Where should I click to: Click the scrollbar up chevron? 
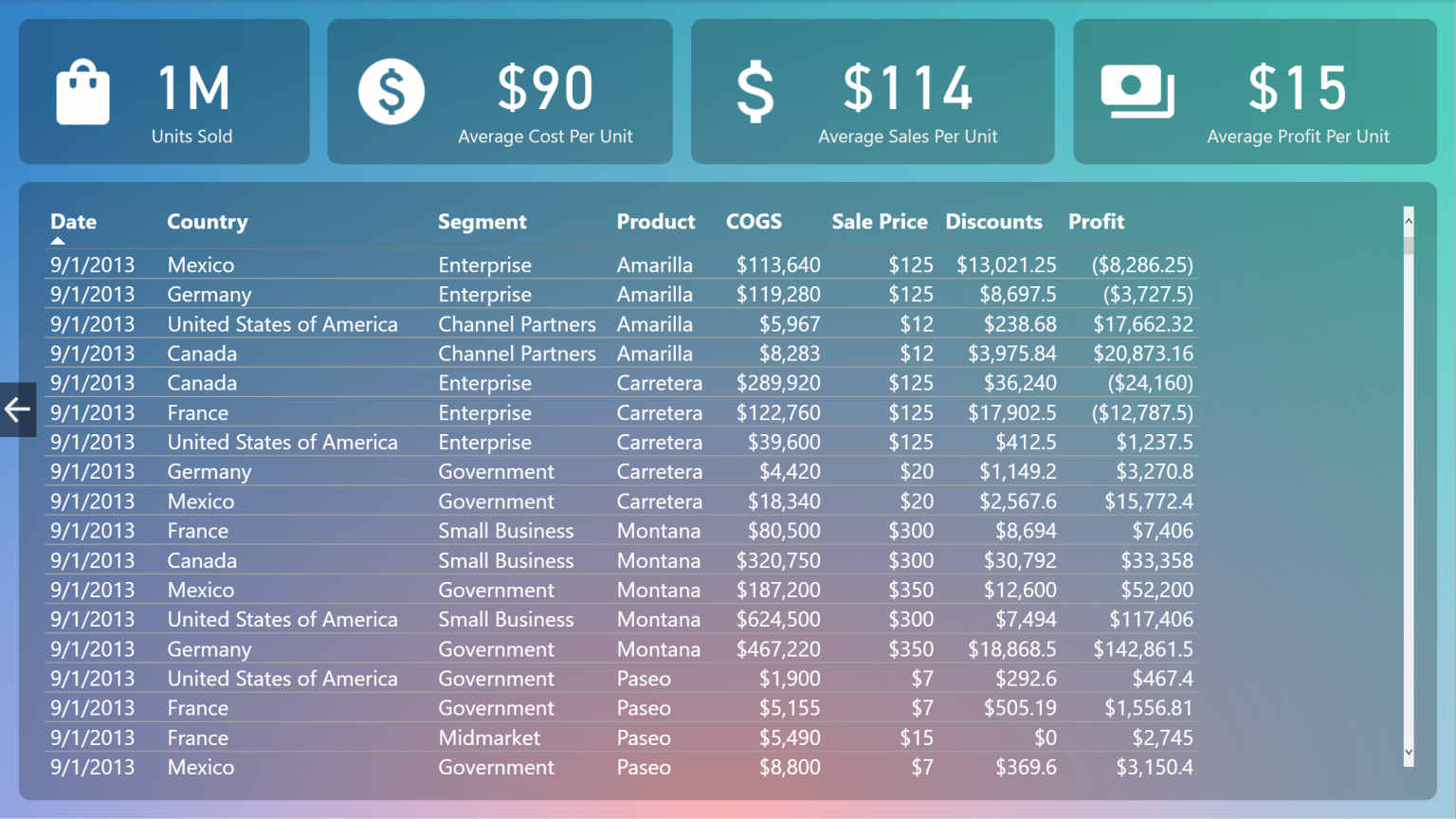pyautogui.click(x=1409, y=219)
